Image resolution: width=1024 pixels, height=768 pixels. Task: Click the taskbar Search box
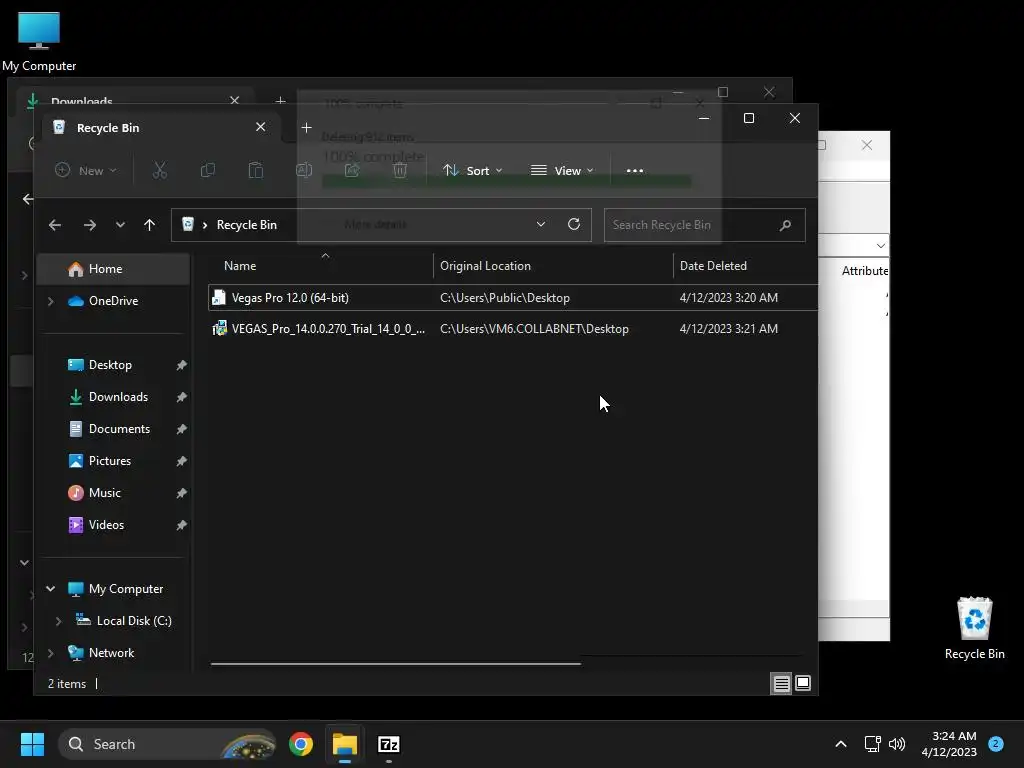coord(167,744)
